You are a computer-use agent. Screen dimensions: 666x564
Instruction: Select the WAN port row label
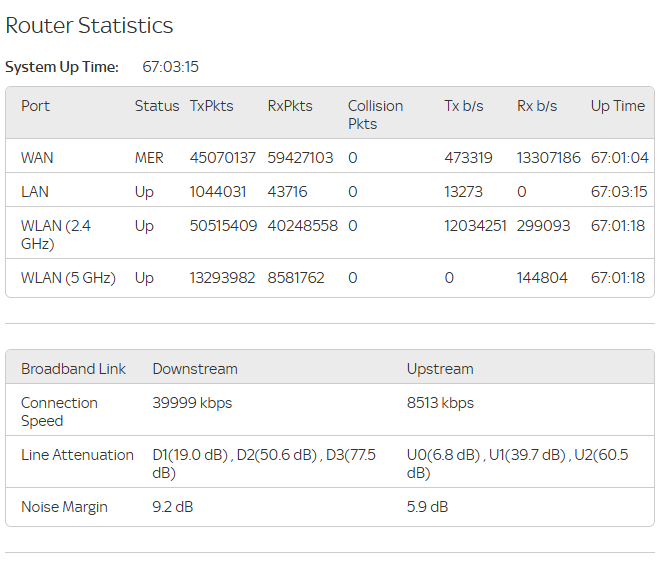pyautogui.click(x=37, y=158)
